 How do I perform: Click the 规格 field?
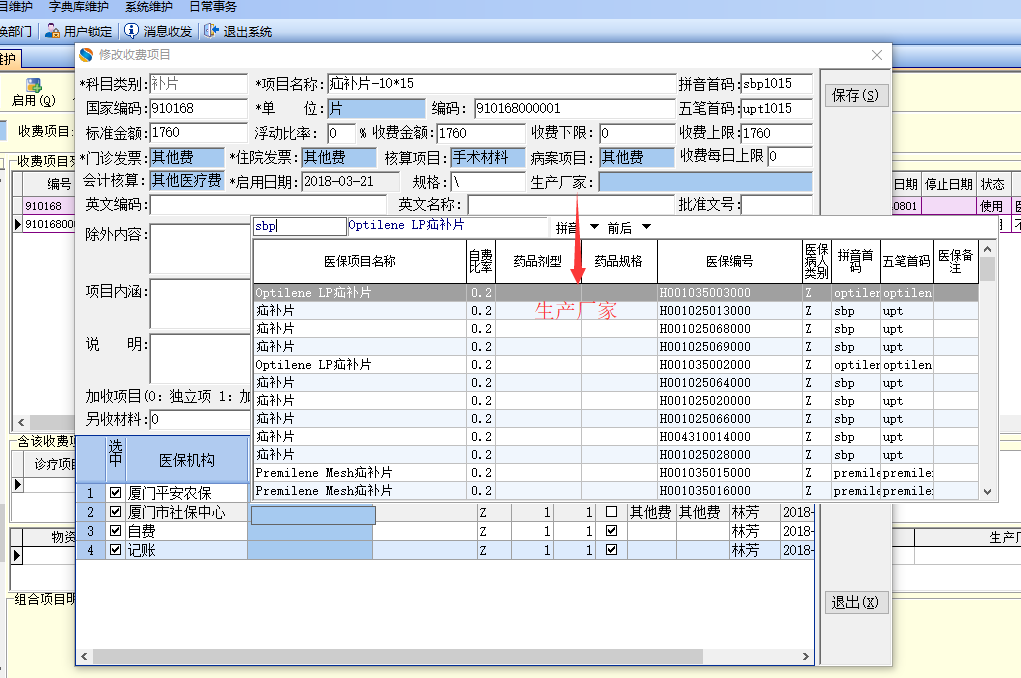488,182
